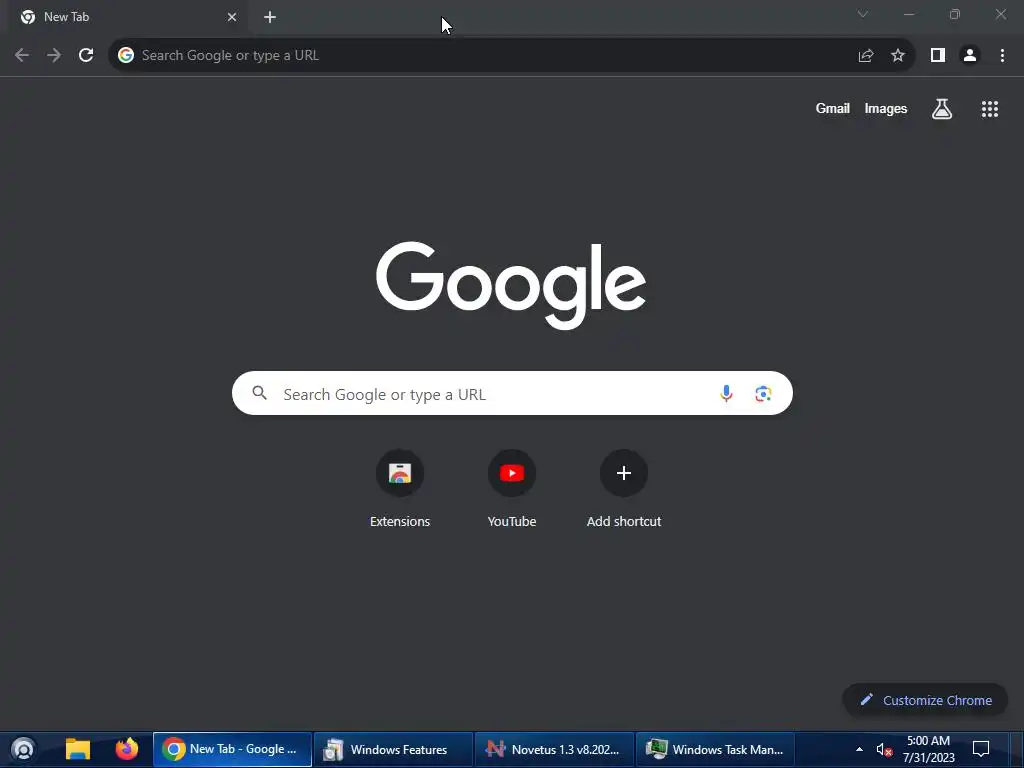
Task: Open the Action Center notifications icon
Action: click(981, 749)
